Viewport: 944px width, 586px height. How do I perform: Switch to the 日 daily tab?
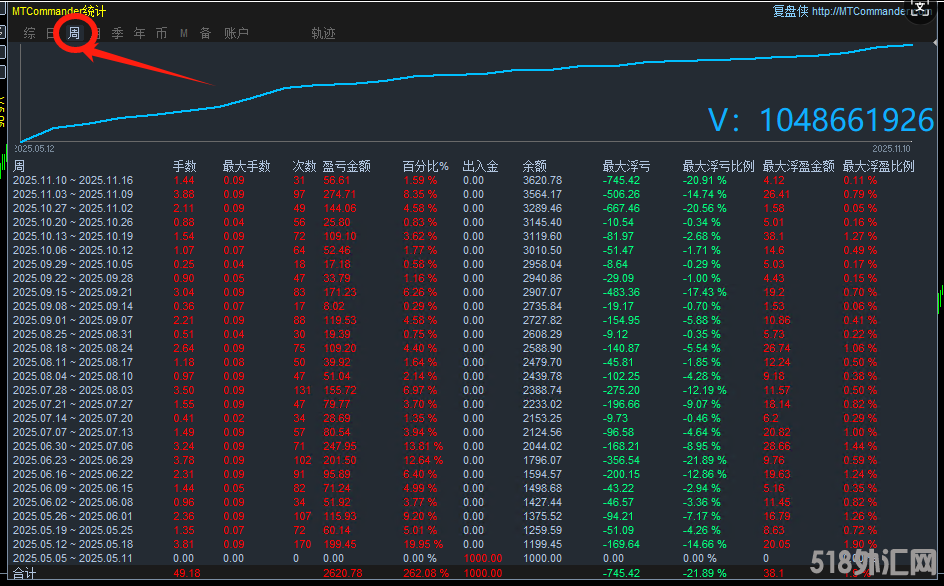tap(52, 33)
